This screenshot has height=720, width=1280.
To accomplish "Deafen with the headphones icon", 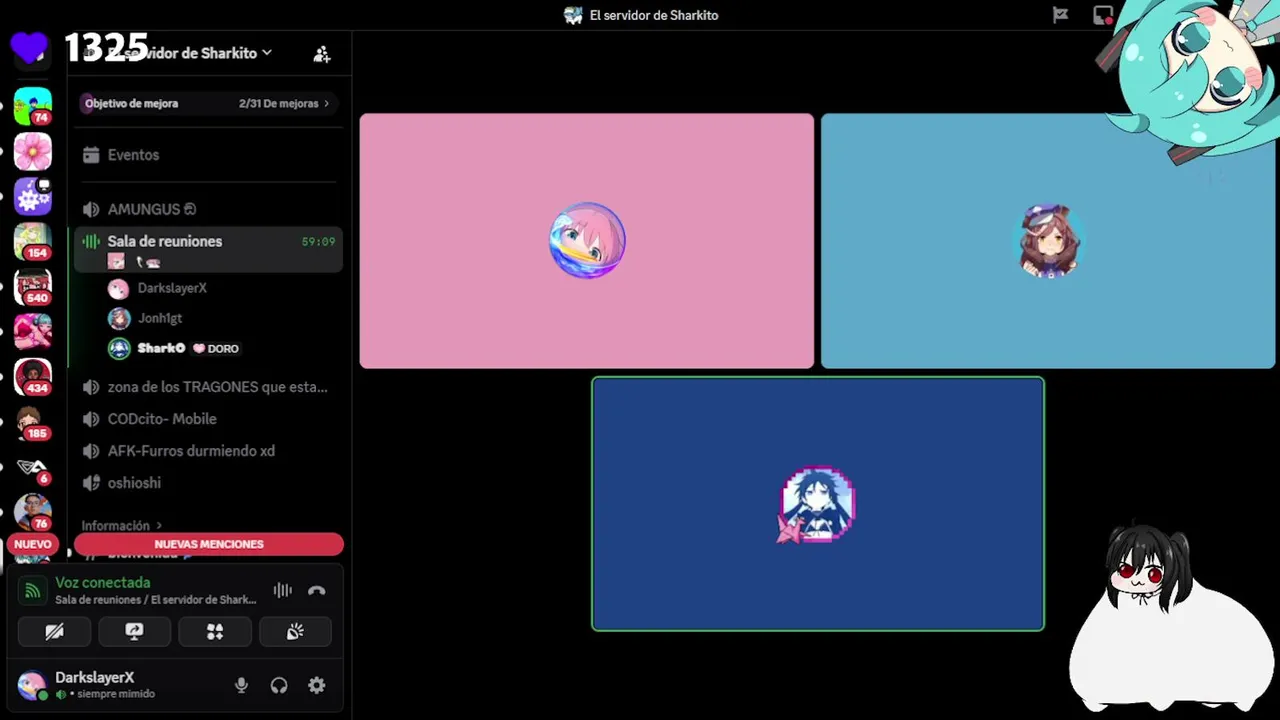I will pos(279,685).
